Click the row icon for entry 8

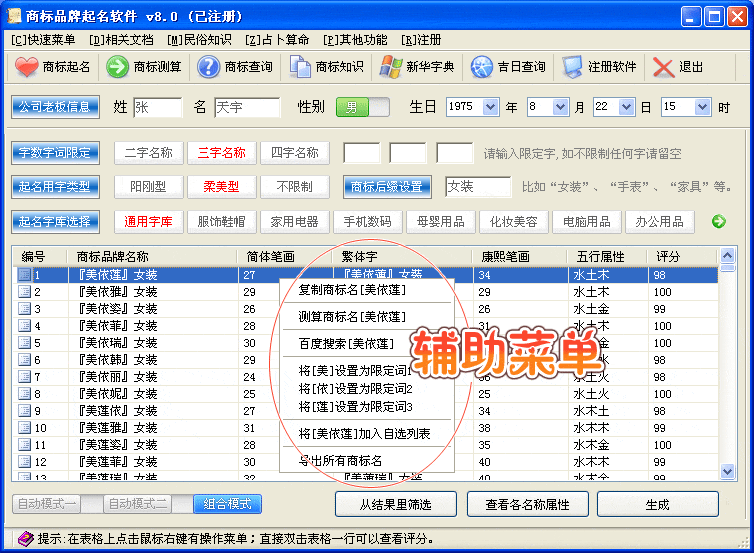pyautogui.click(x=25, y=393)
